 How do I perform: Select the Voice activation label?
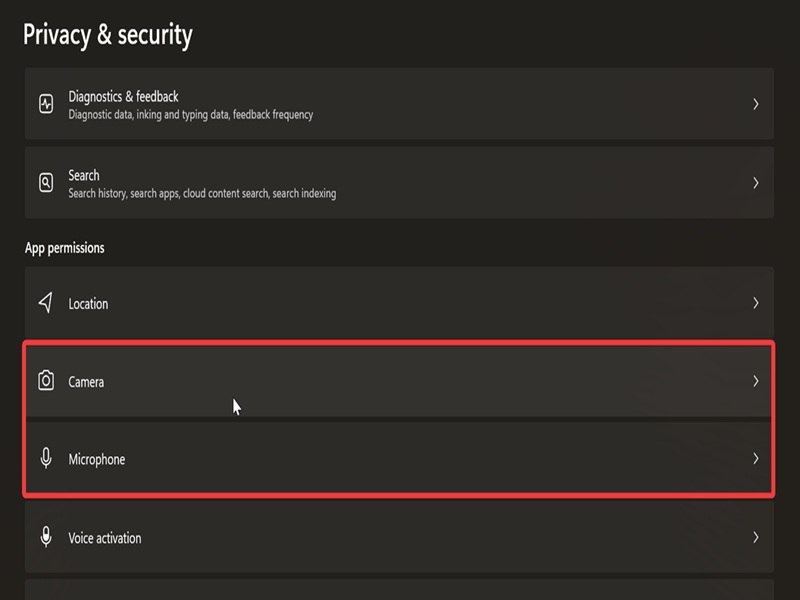click(105, 538)
